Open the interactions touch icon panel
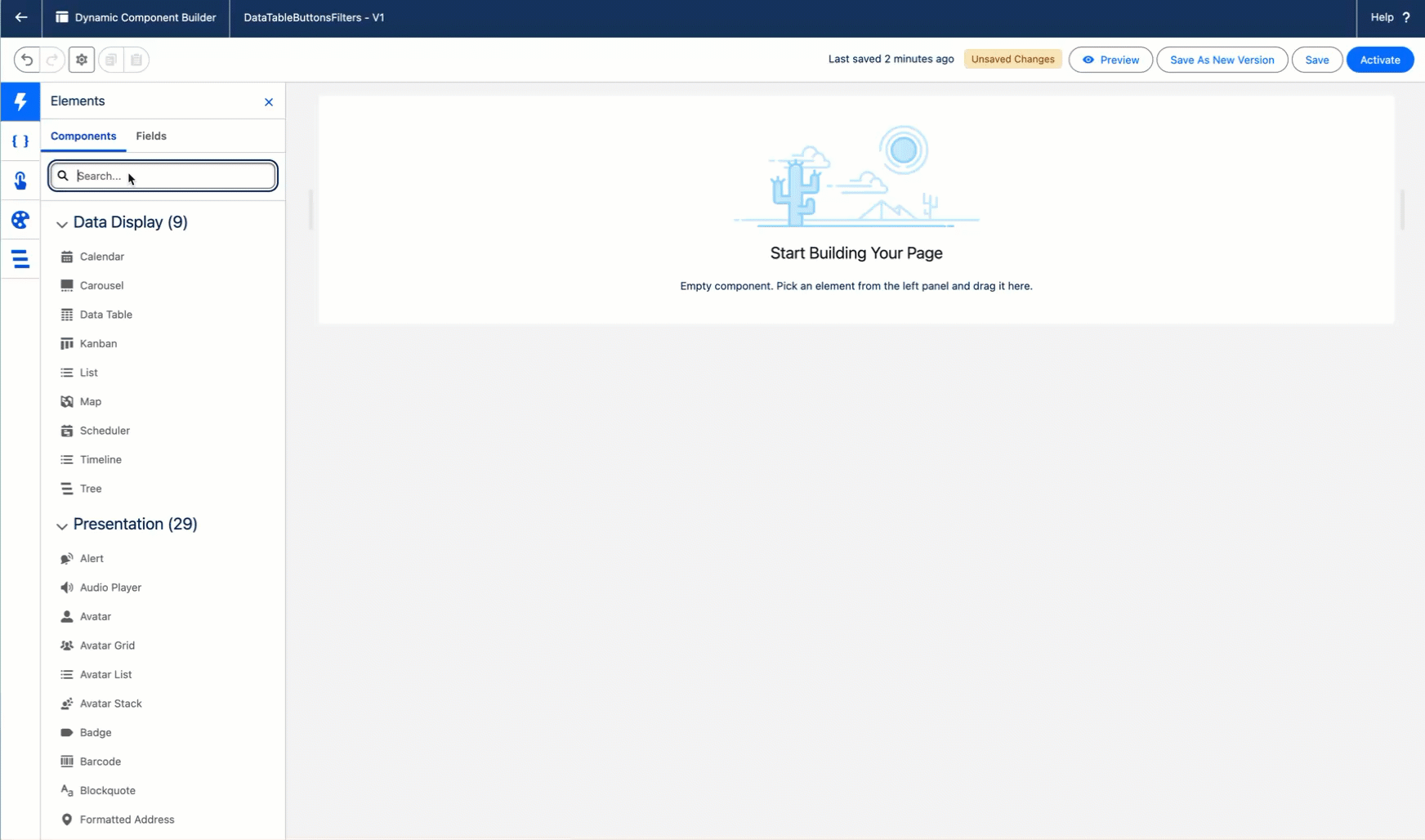 20,181
